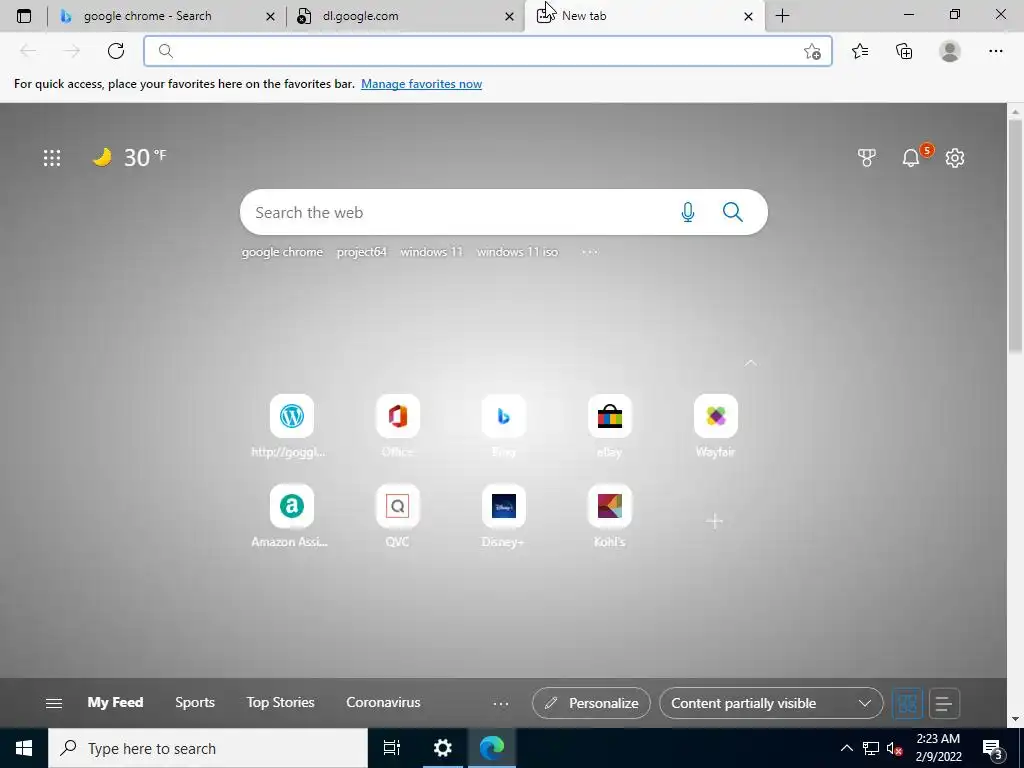
Task: Add this page to favorites star icon
Action: coord(812,52)
